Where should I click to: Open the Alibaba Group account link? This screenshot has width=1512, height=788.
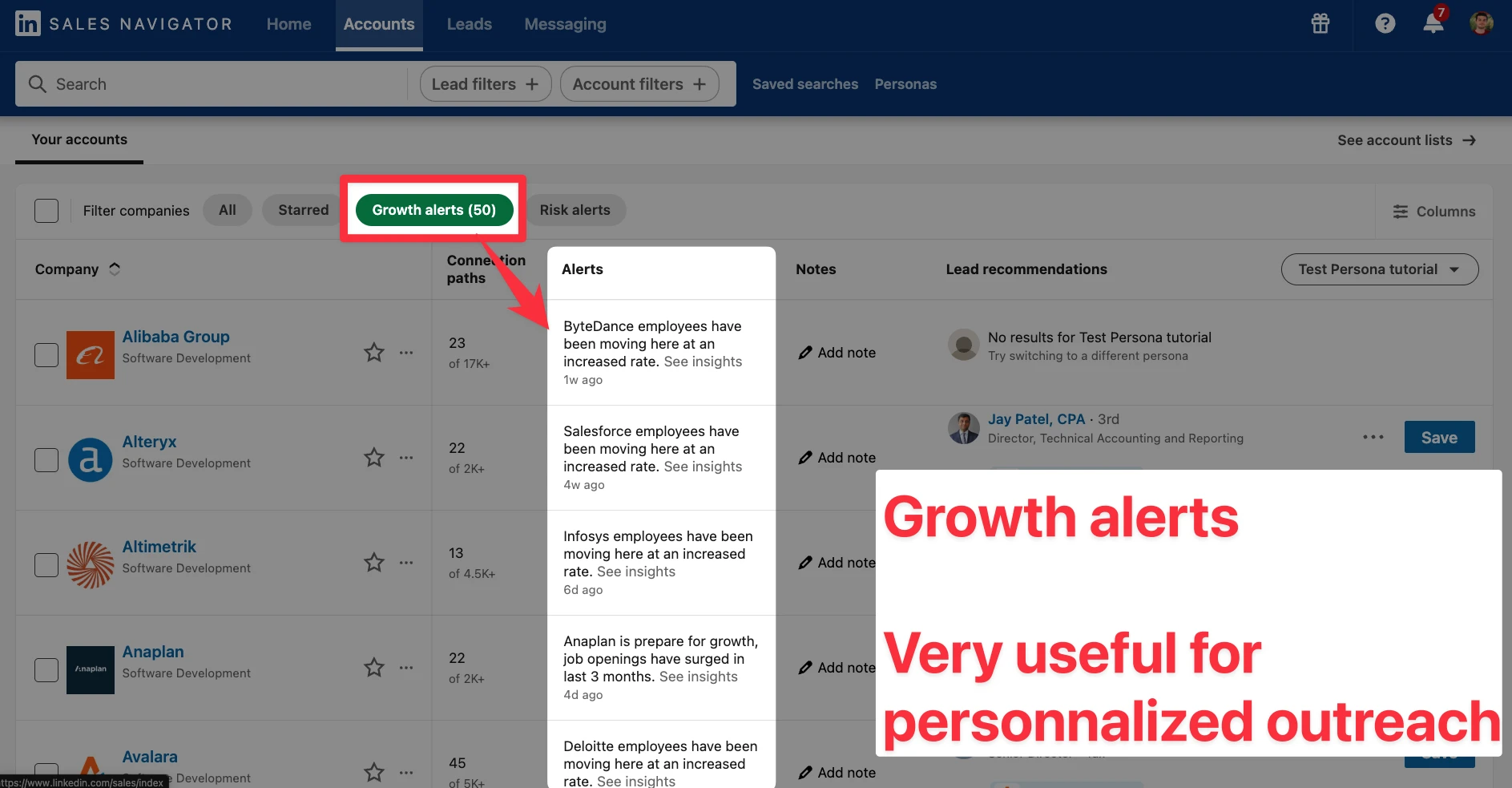click(x=175, y=337)
